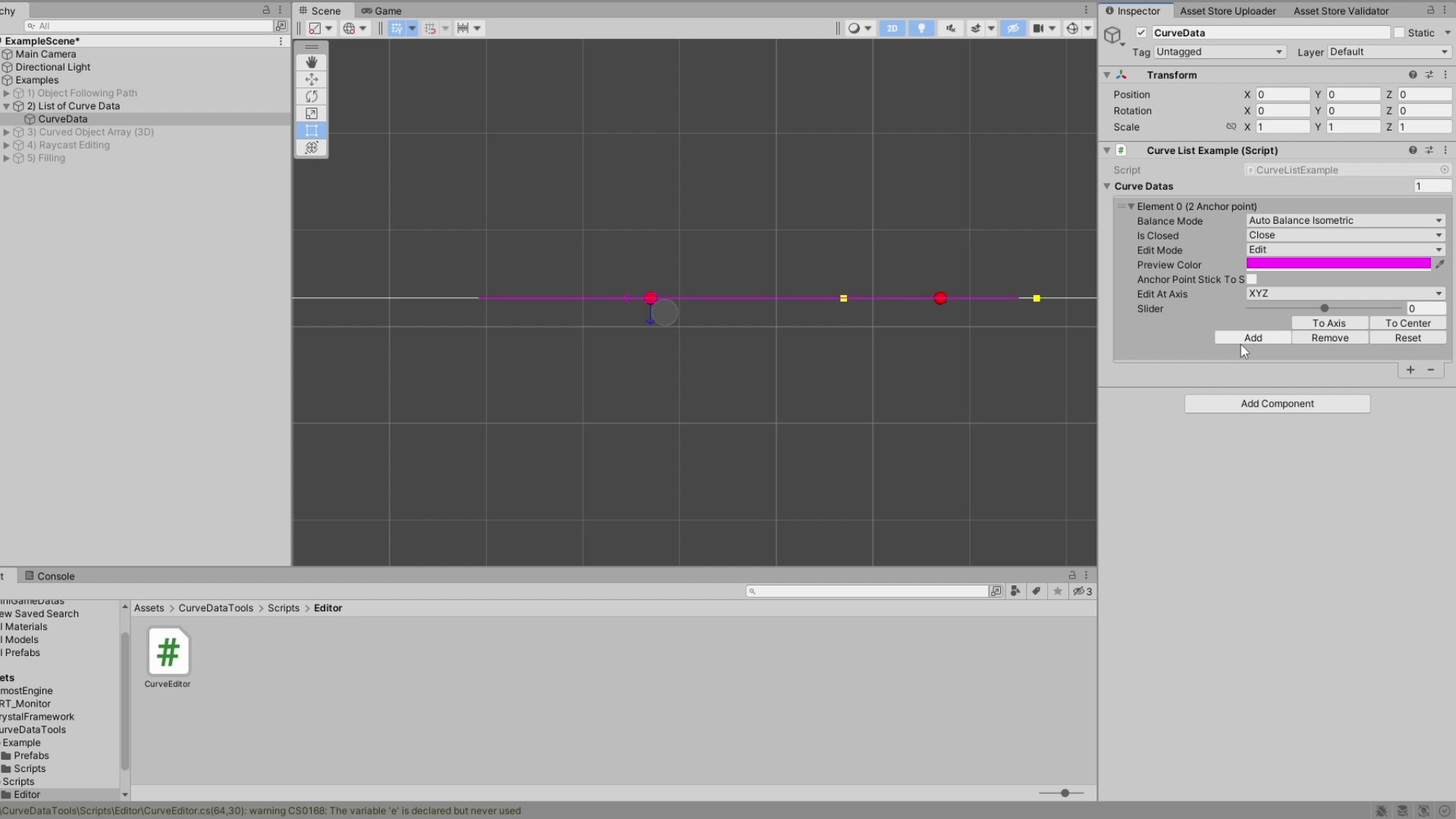This screenshot has width=1456, height=819.
Task: Open the Asset Store Validator tab
Action: pyautogui.click(x=1341, y=11)
